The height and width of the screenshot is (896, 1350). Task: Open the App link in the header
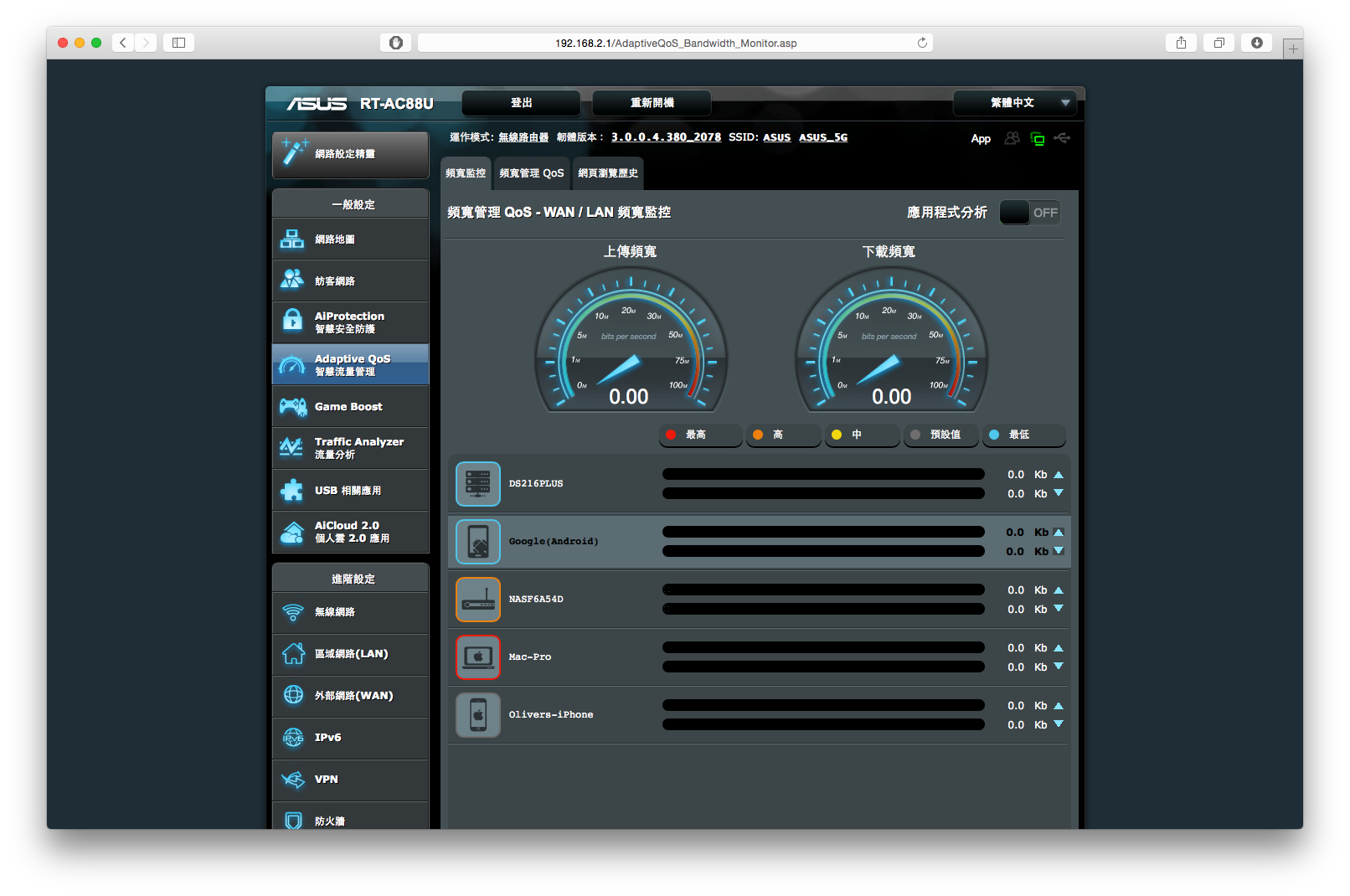click(981, 139)
